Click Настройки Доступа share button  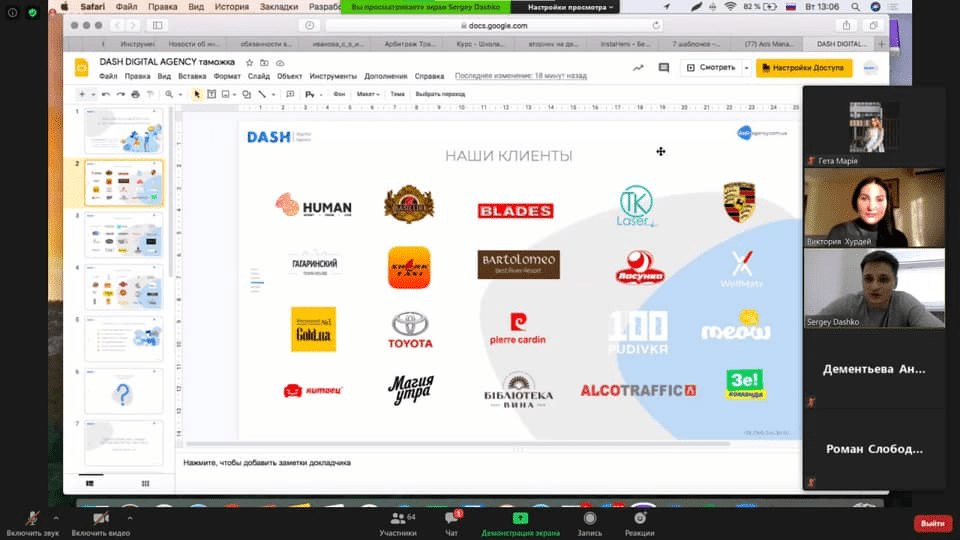click(x=804, y=68)
